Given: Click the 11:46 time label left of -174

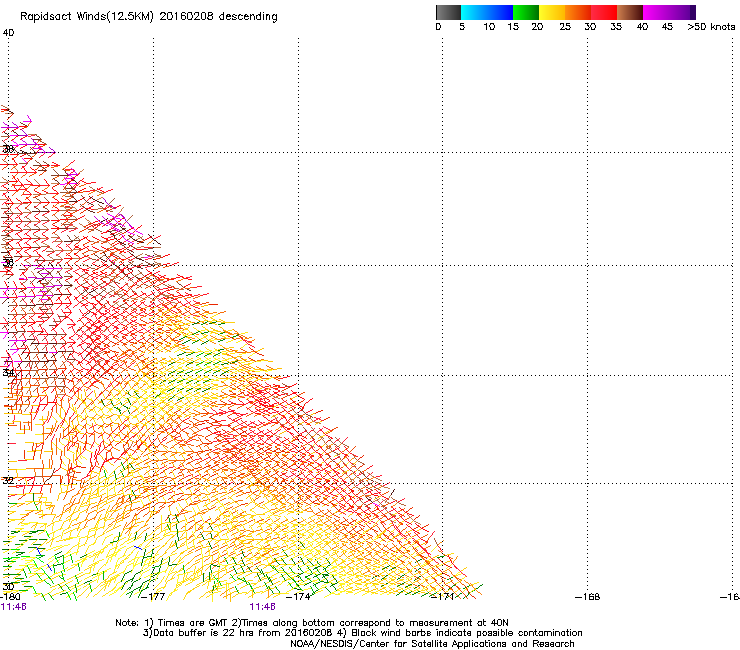Looking at the screenshot, I should pyautogui.click(x=262, y=607).
